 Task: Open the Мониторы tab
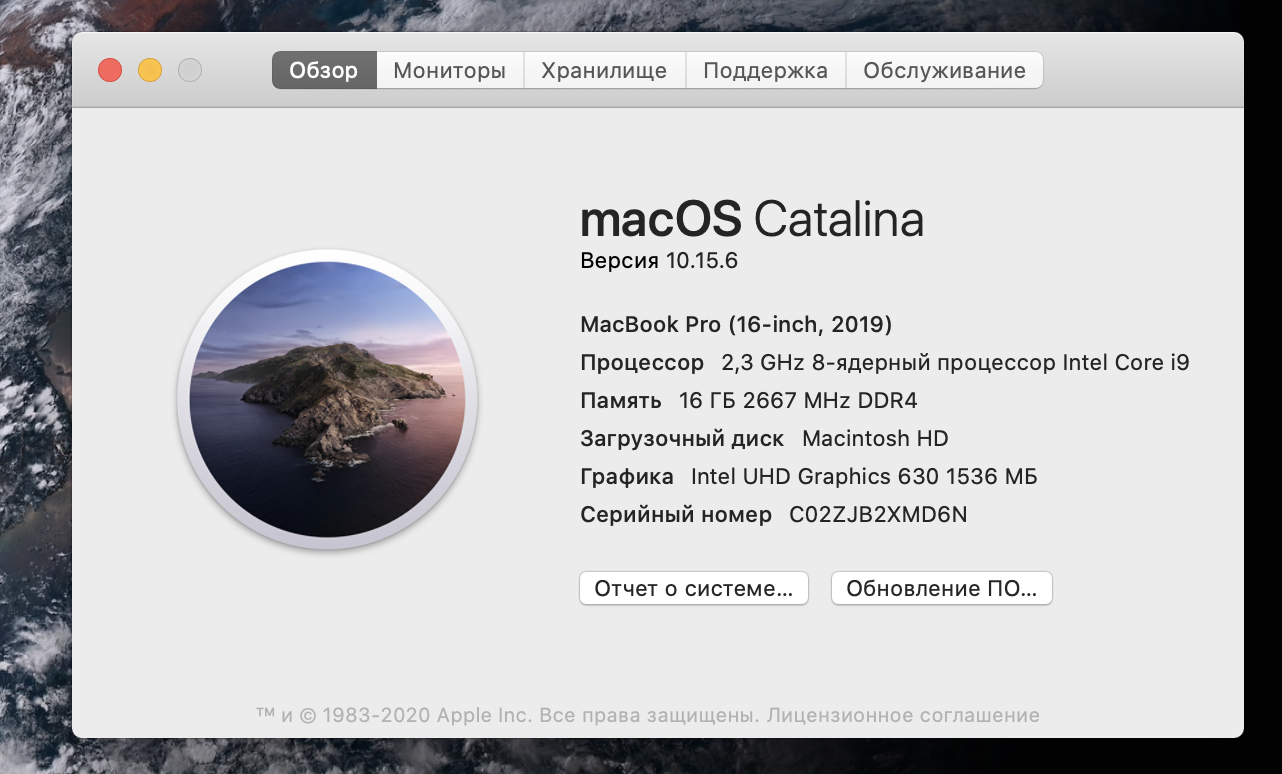coord(450,70)
